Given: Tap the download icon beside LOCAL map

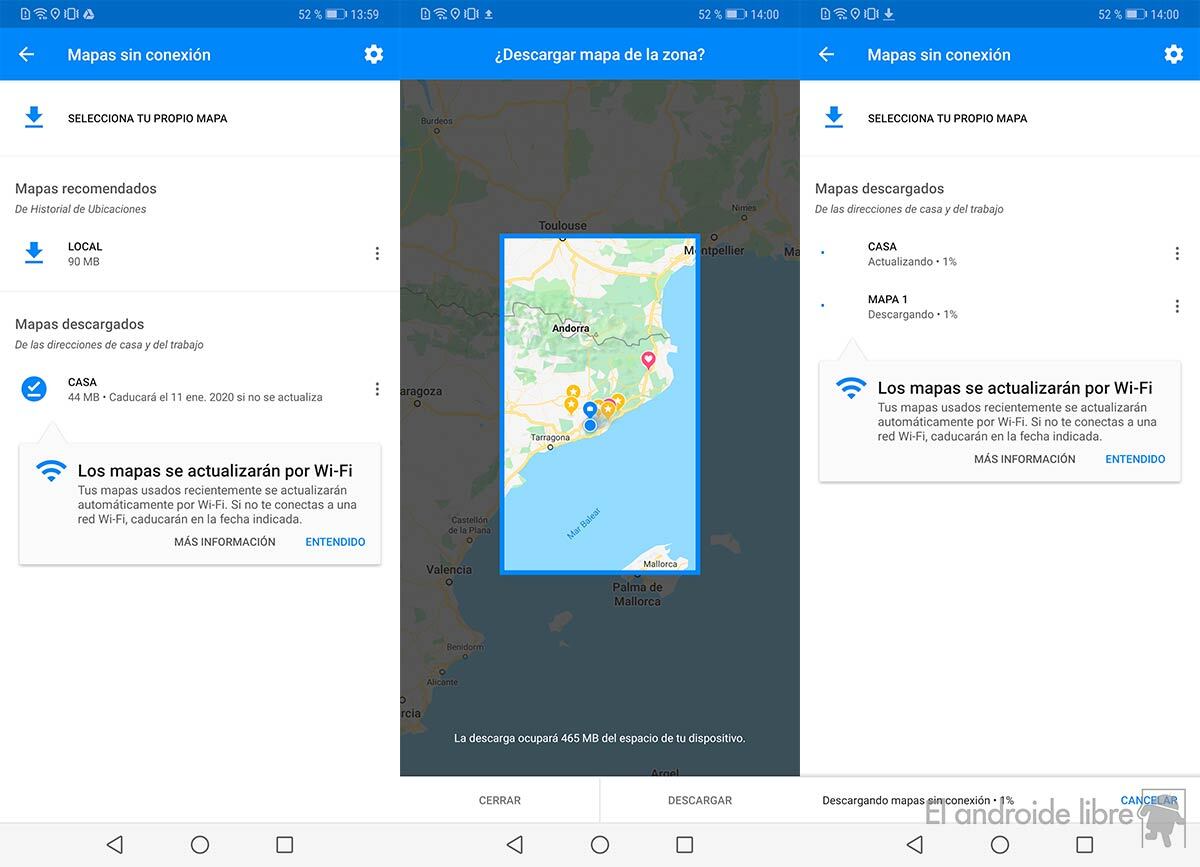Looking at the screenshot, I should click(34, 253).
